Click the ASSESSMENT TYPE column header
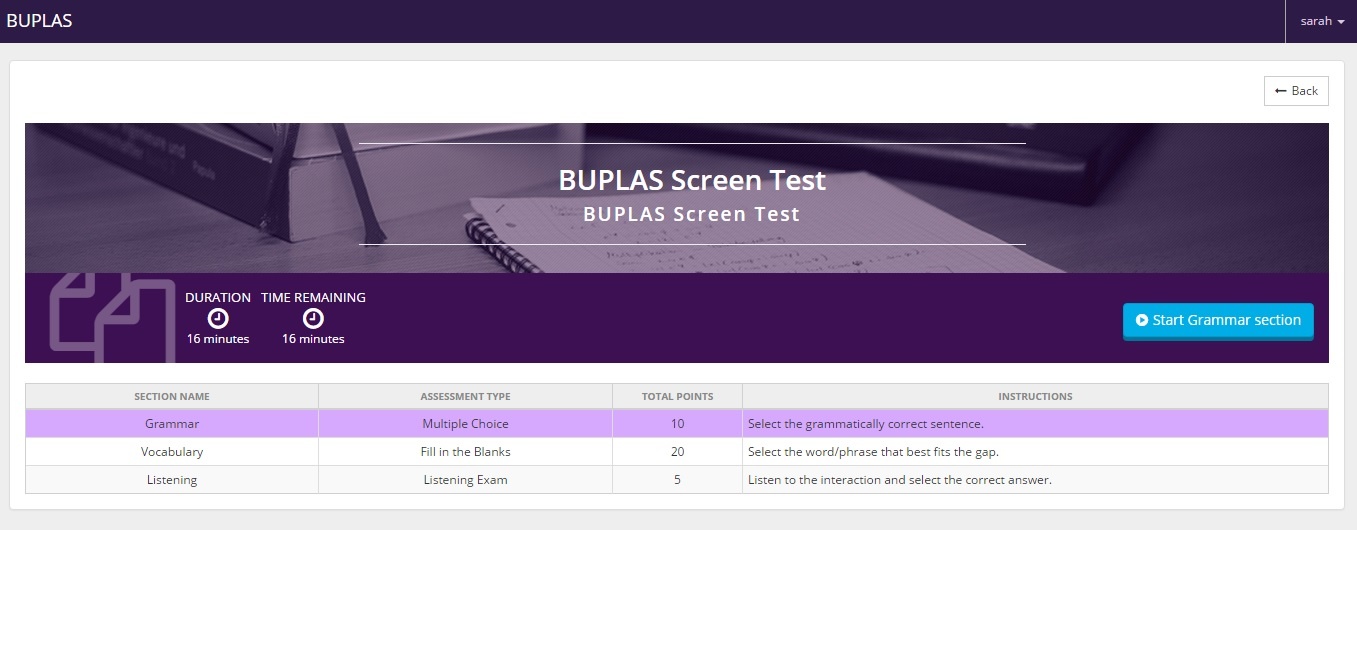This screenshot has width=1357, height=659. point(465,396)
